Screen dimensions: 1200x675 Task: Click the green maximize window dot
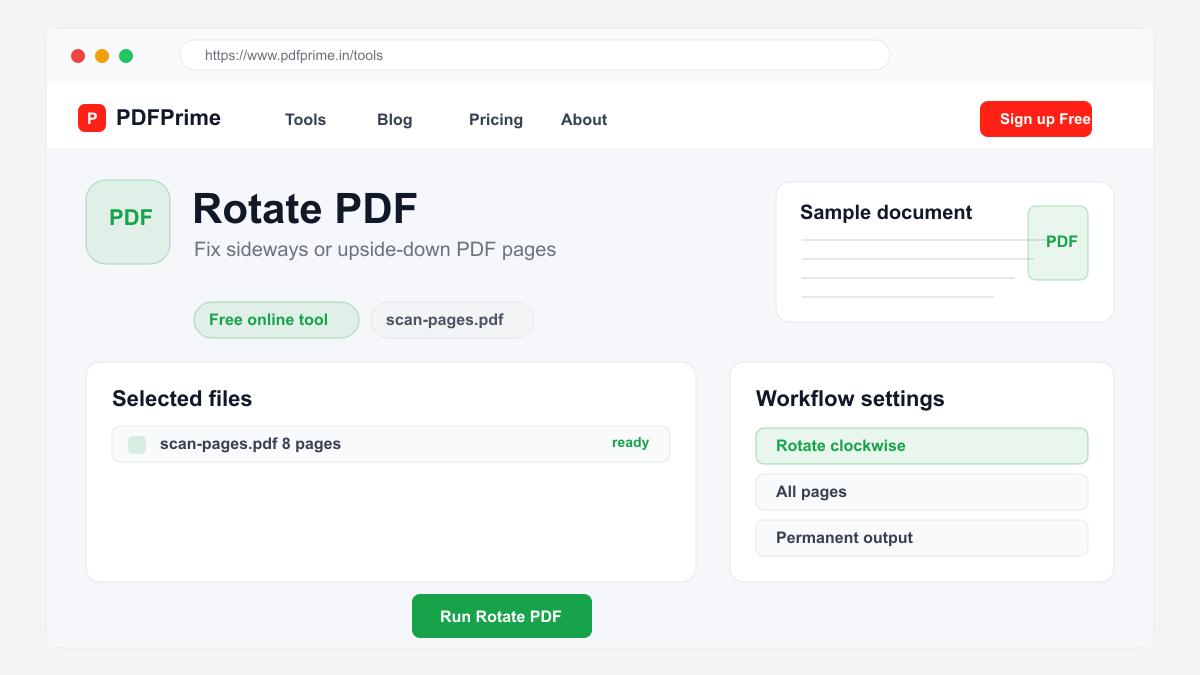(x=126, y=56)
